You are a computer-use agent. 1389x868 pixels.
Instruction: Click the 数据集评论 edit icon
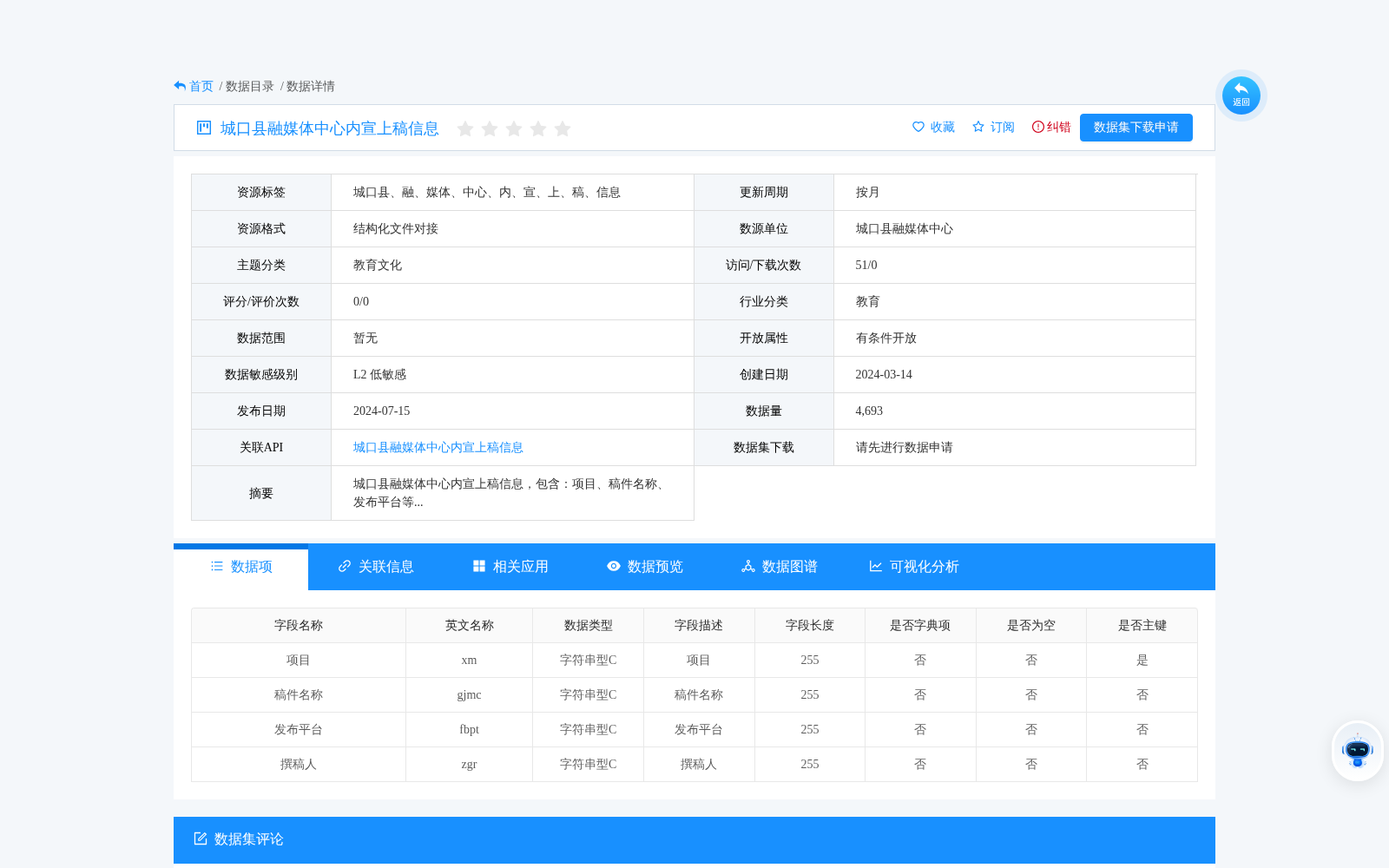point(201,838)
